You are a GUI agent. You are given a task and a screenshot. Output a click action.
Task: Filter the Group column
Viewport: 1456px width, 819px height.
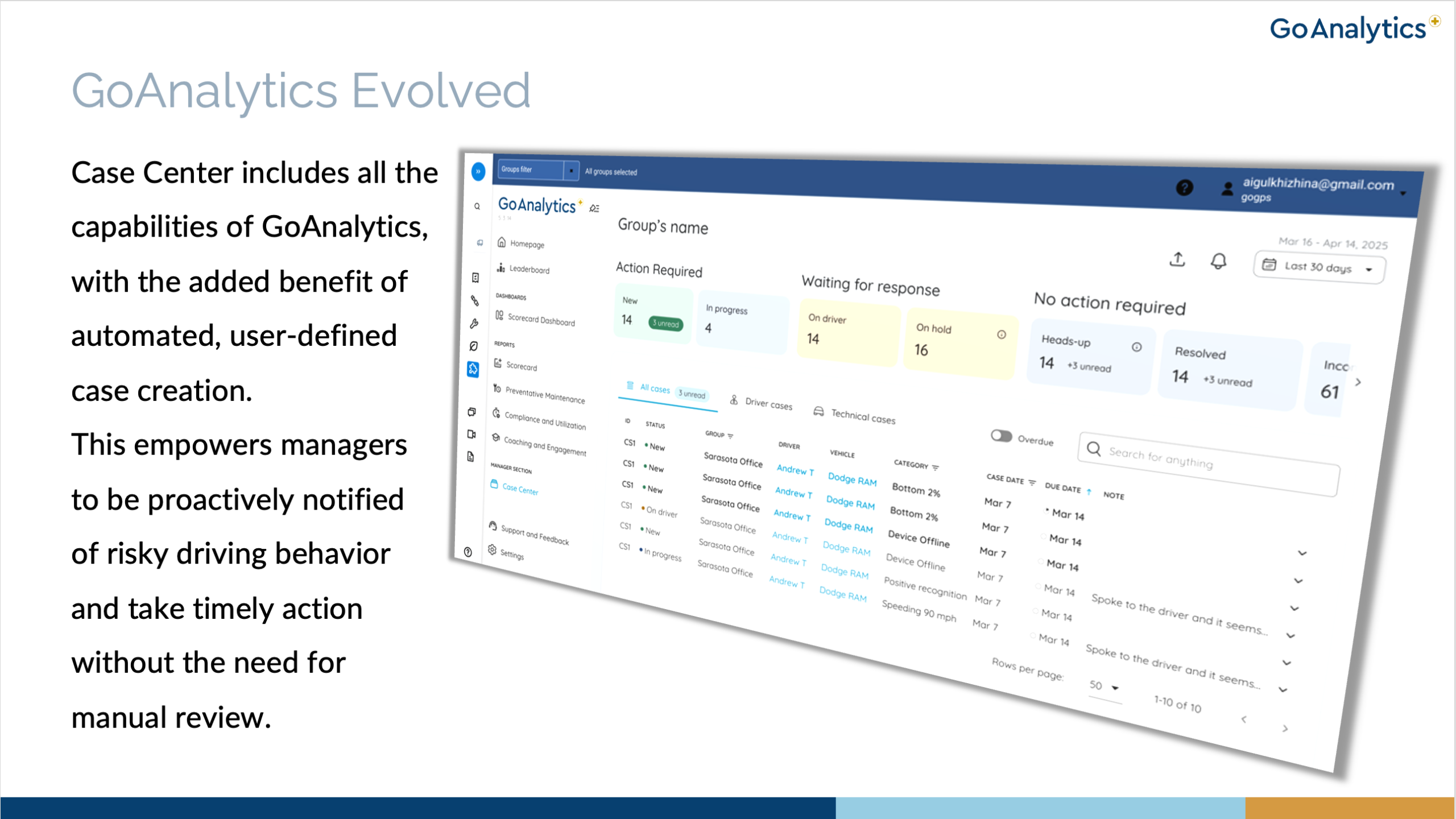pos(730,436)
